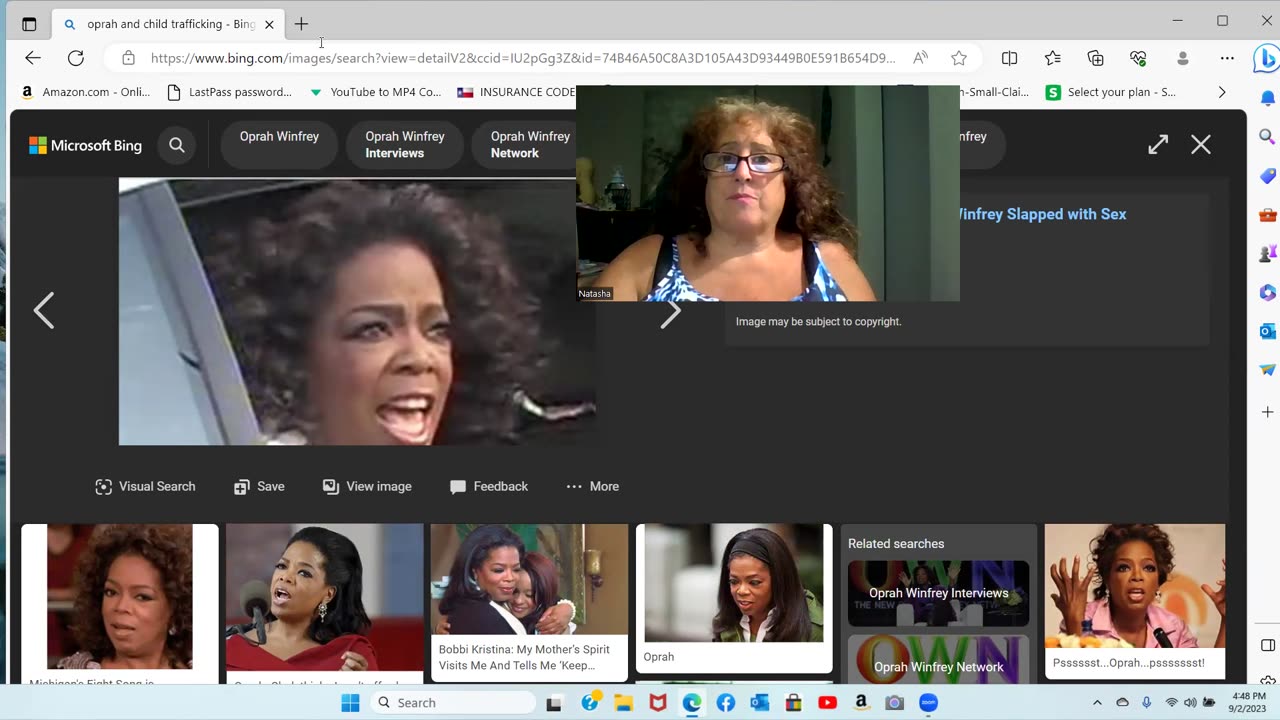The width and height of the screenshot is (1280, 720).
Task: Show hidden system tray icons chevron
Action: [x=1097, y=702]
